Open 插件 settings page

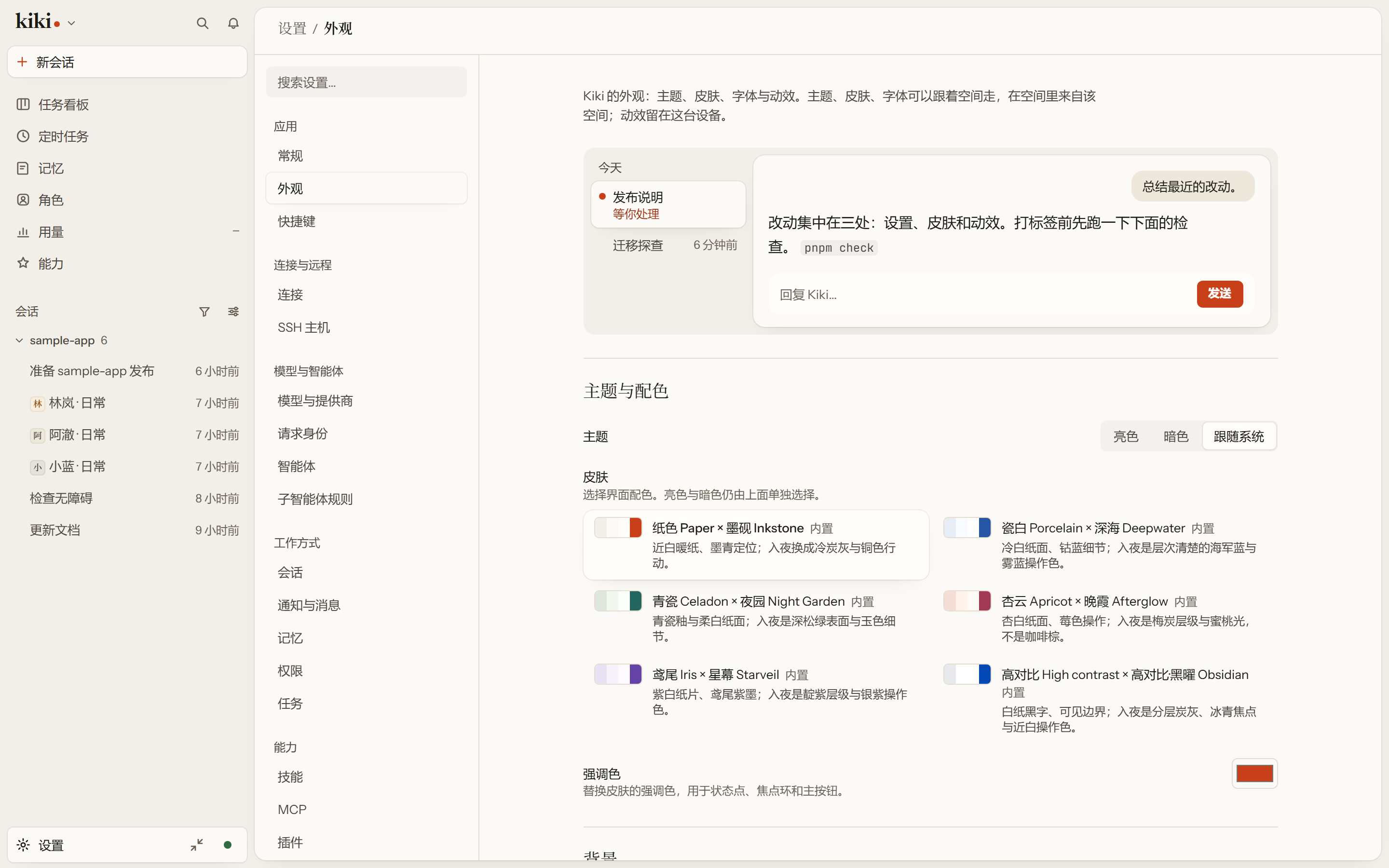[366, 842]
